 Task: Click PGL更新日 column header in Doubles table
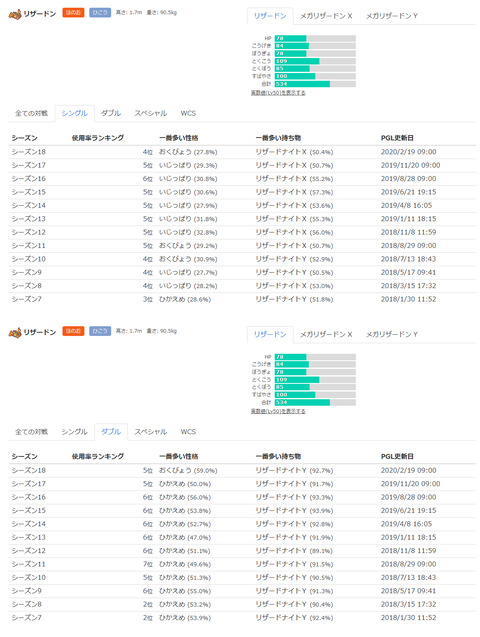pos(397,457)
